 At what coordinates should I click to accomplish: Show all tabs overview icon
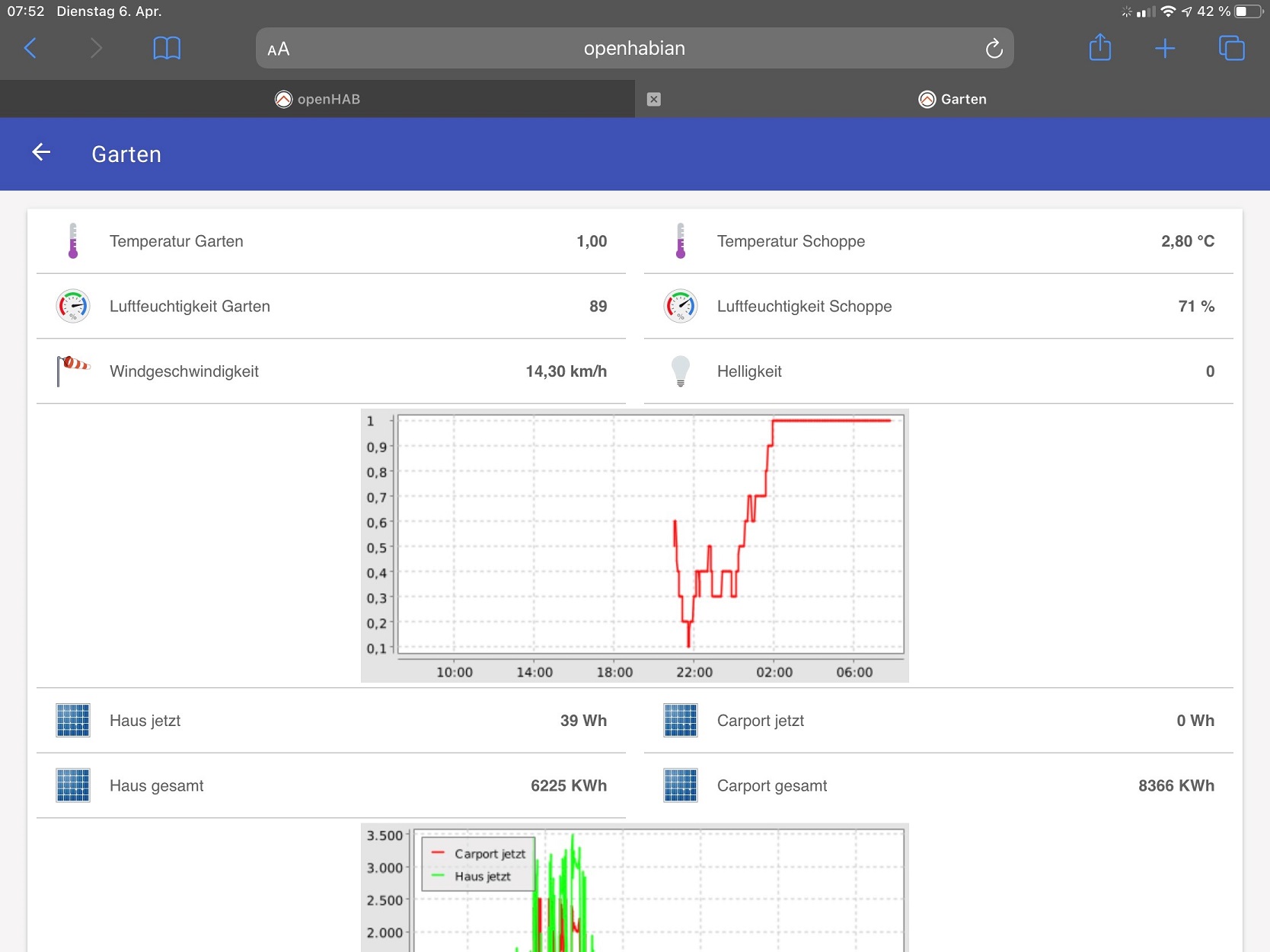coord(1231,48)
